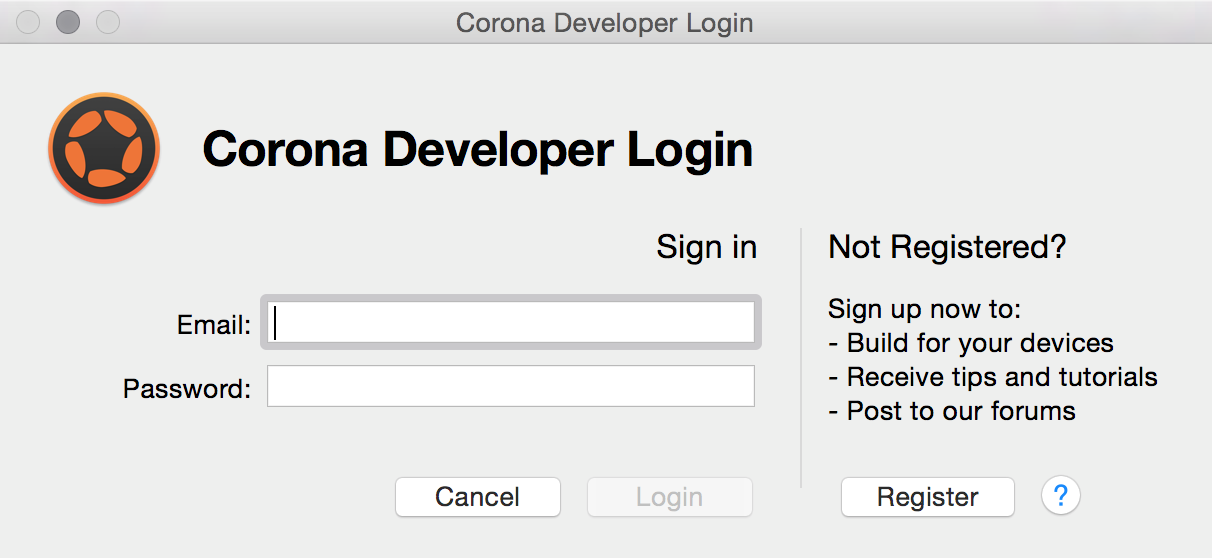Select the Password input field
The width and height of the screenshot is (1212, 558).
point(511,386)
